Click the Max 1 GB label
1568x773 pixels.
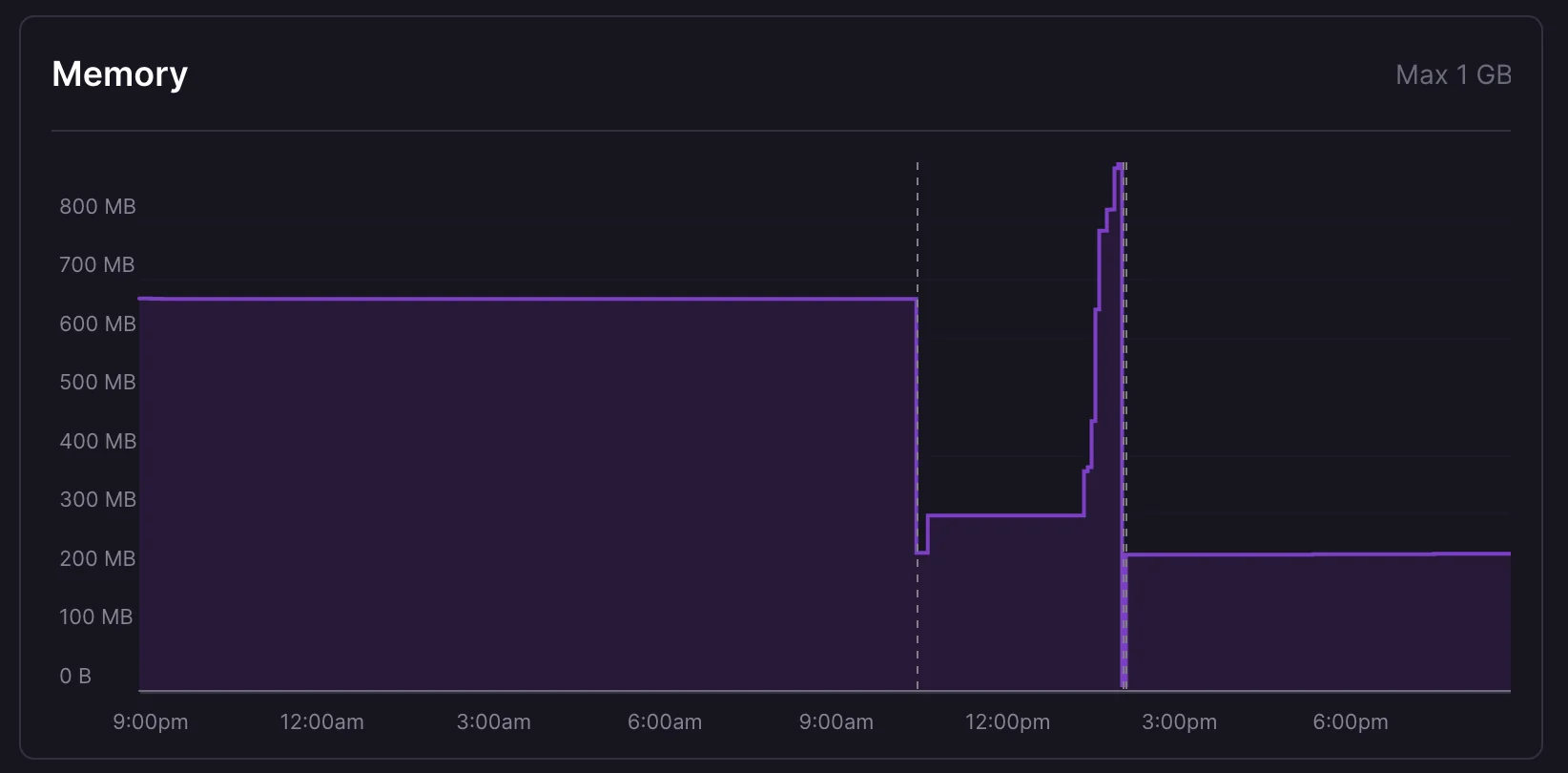pos(1454,74)
